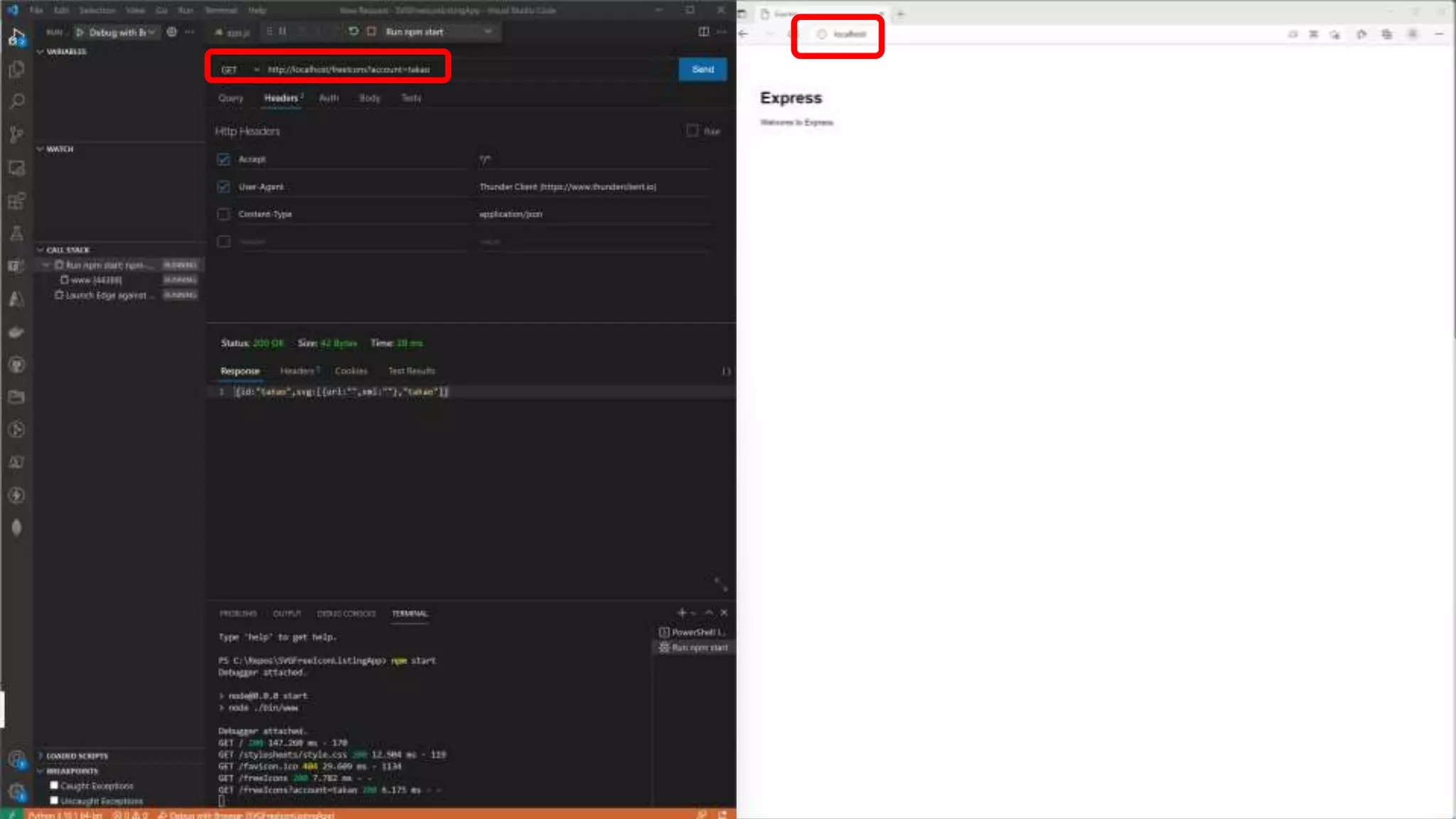Switch to the Auth tab
Viewport: 1456px width, 819px height.
point(328,98)
